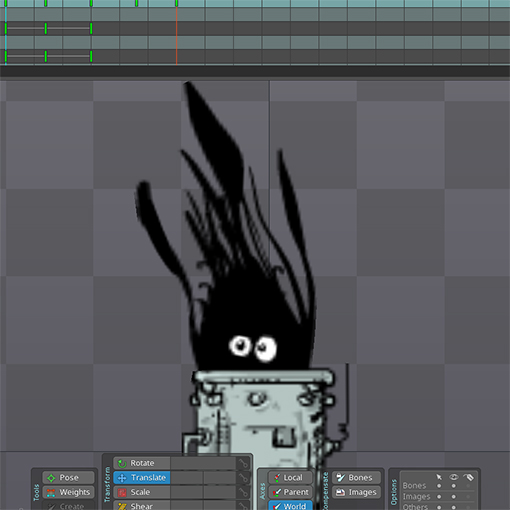This screenshot has height=510, width=510.
Task: Select second keyframe in top timeline row
Action: pos(46,3)
